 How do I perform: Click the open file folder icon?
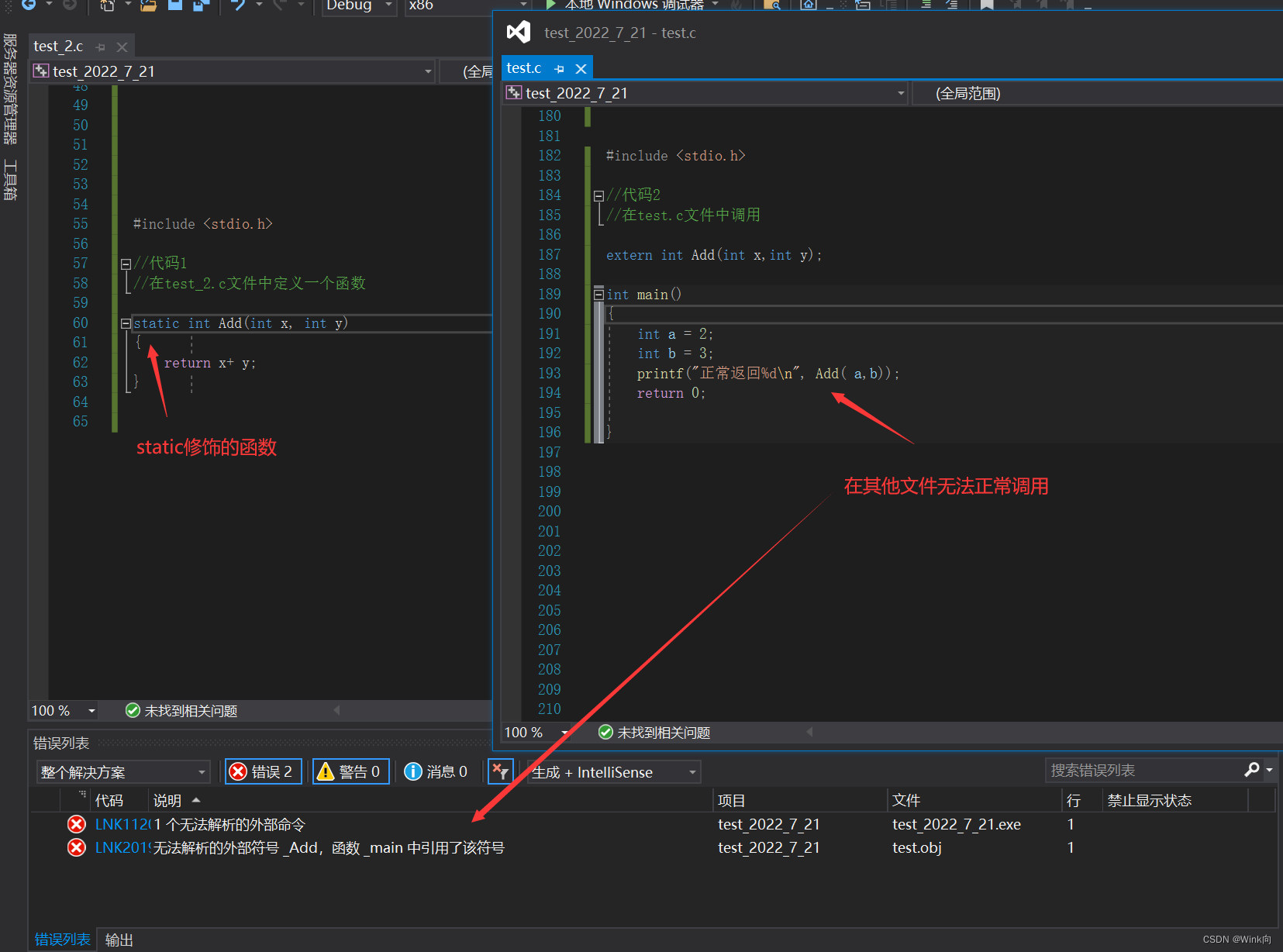148,5
